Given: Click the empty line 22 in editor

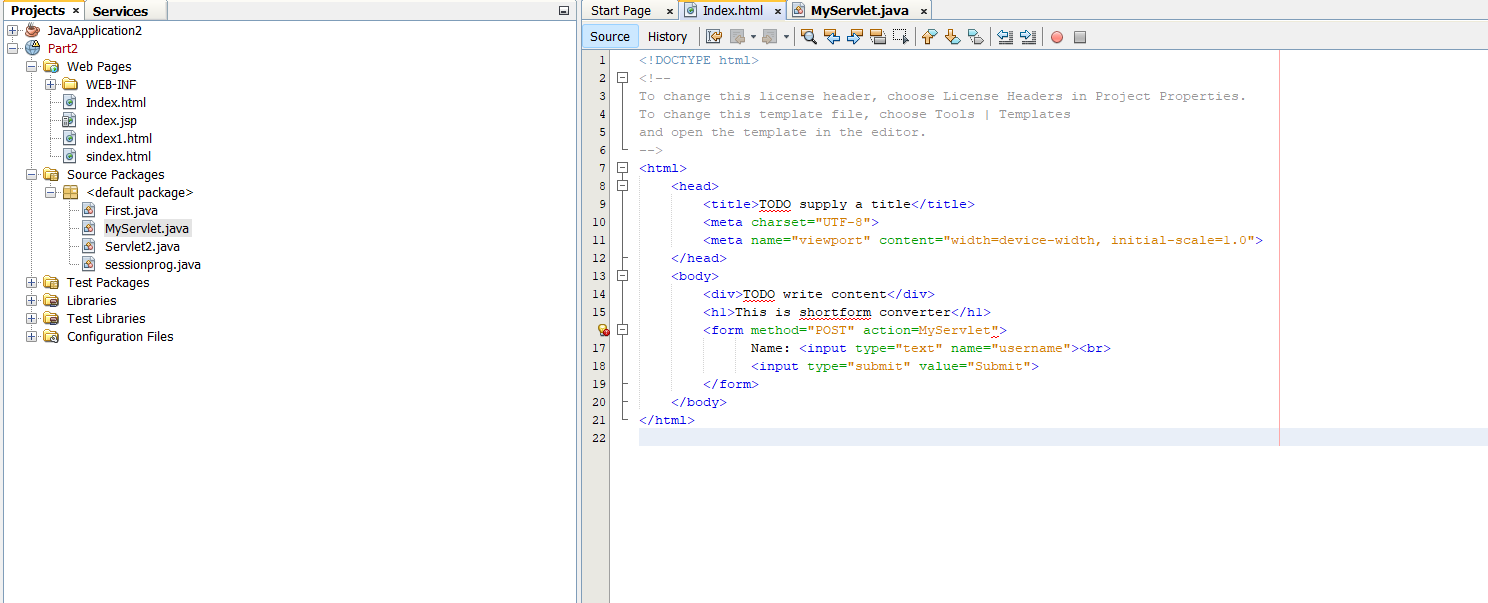Looking at the screenshot, I should [x=1063, y=438].
